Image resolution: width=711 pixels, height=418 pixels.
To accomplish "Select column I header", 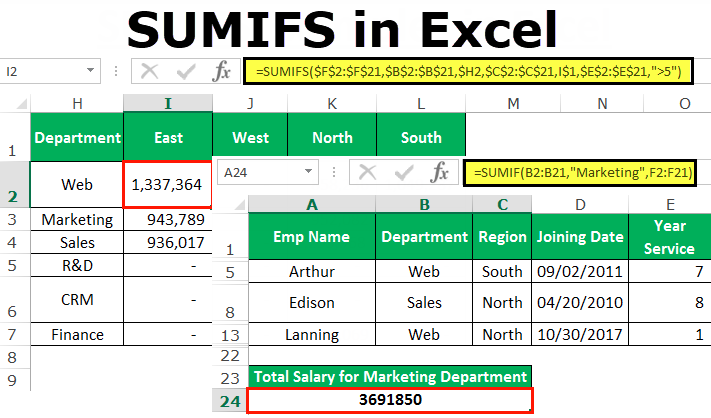I will coord(168,103).
